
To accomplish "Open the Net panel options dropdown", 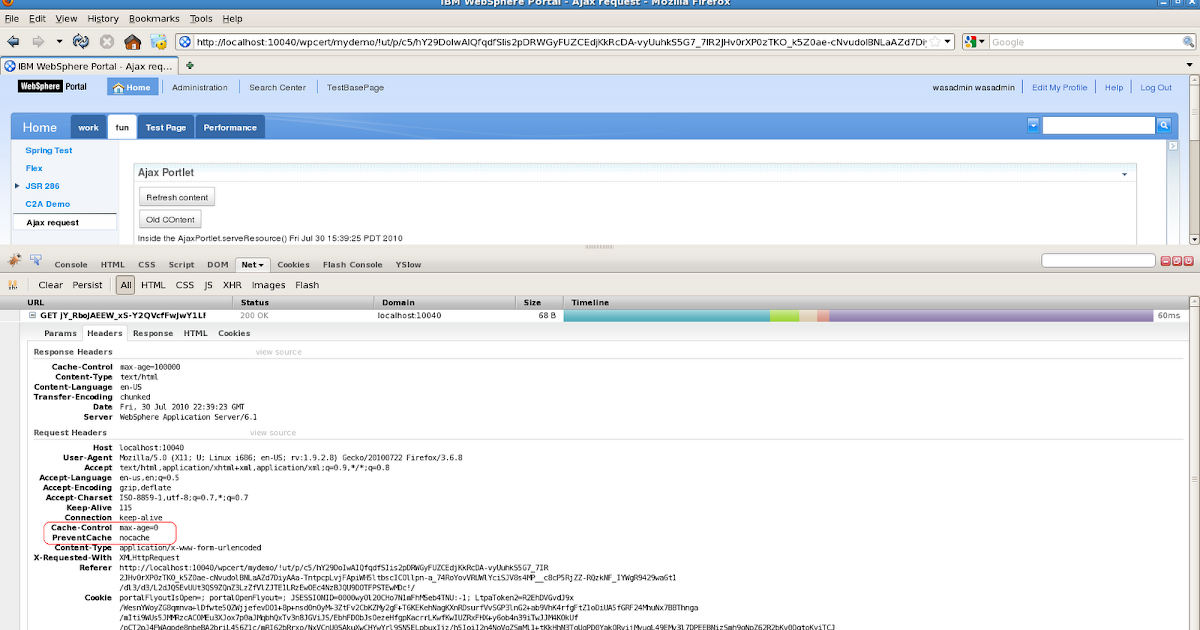I will [x=260, y=265].
